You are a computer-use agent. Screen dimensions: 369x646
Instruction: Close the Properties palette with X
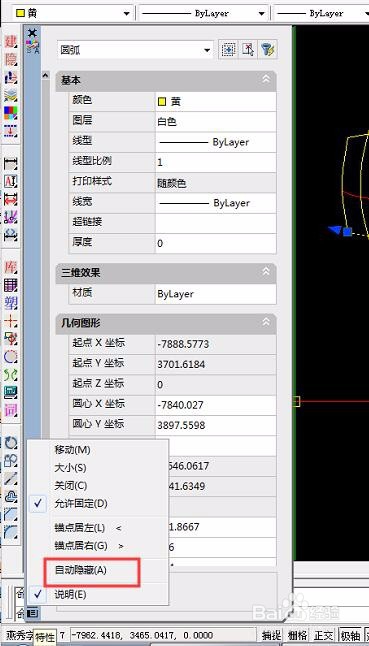click(x=32, y=33)
